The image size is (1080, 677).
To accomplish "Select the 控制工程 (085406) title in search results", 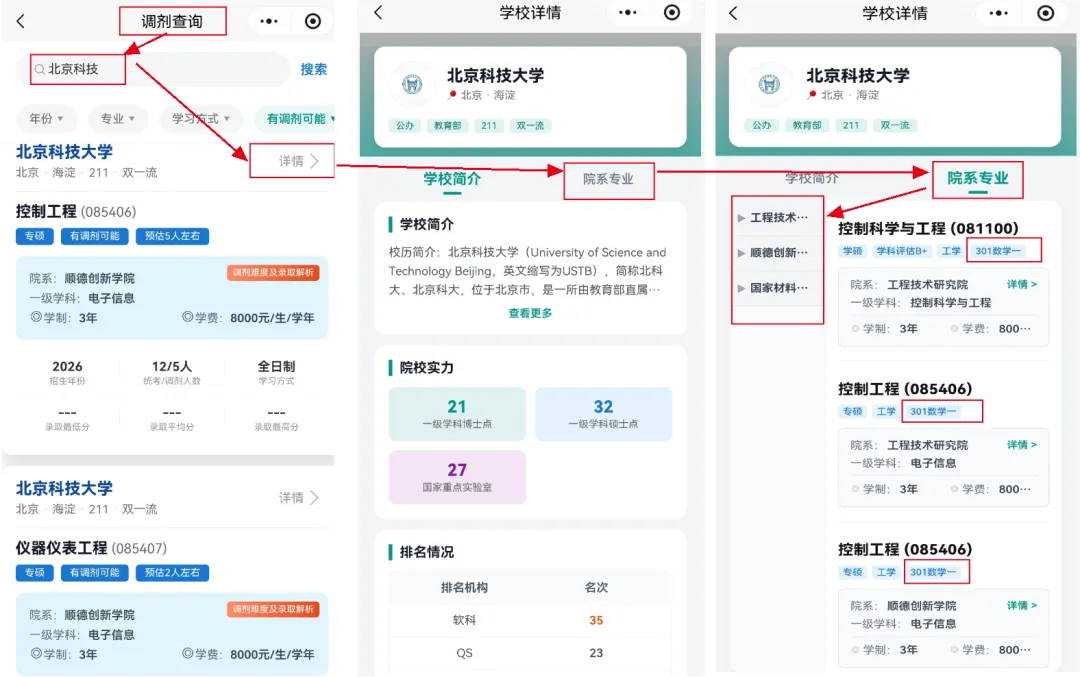I will click(76, 211).
